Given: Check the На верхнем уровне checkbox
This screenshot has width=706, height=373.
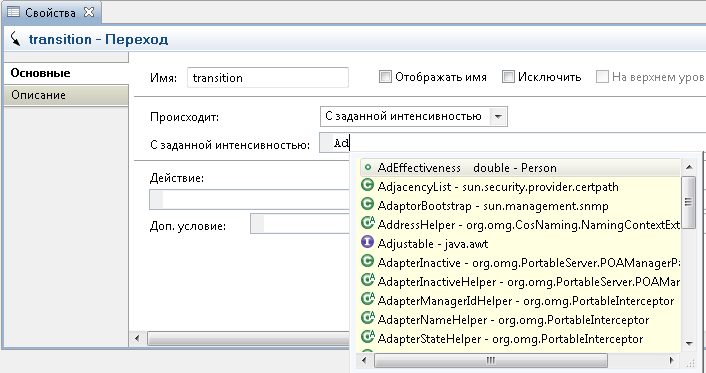Looking at the screenshot, I should (602, 77).
